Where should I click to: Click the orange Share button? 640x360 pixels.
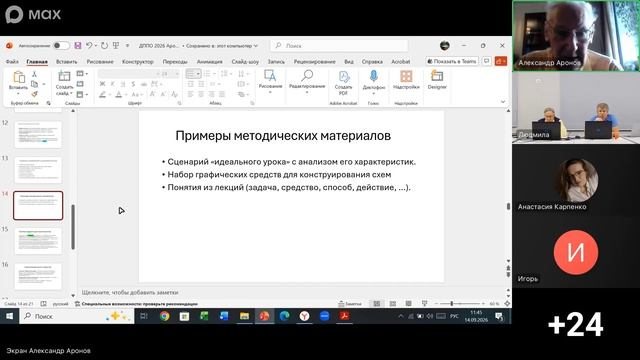pyautogui.click(x=501, y=61)
